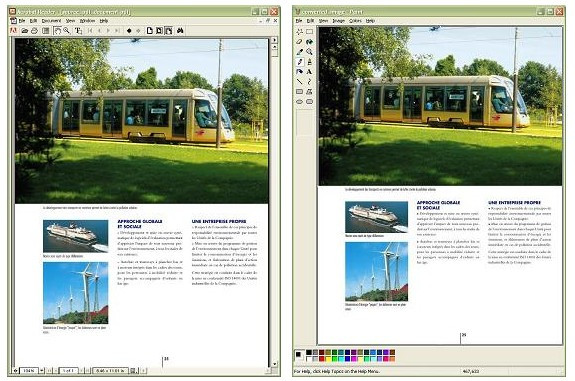Click the Go to Next View arrow

click(x=138, y=31)
